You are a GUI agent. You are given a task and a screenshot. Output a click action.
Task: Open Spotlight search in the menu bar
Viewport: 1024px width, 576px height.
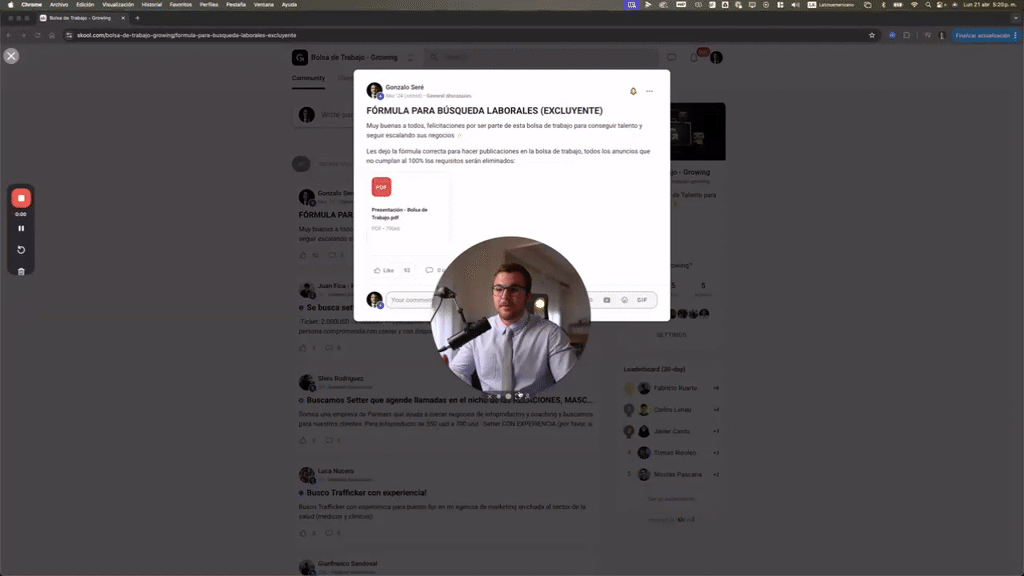(x=928, y=5)
